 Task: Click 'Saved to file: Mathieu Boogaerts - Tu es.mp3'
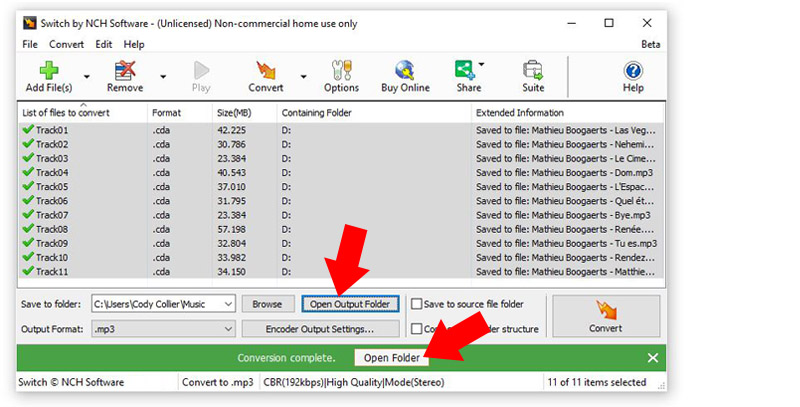(x=566, y=243)
